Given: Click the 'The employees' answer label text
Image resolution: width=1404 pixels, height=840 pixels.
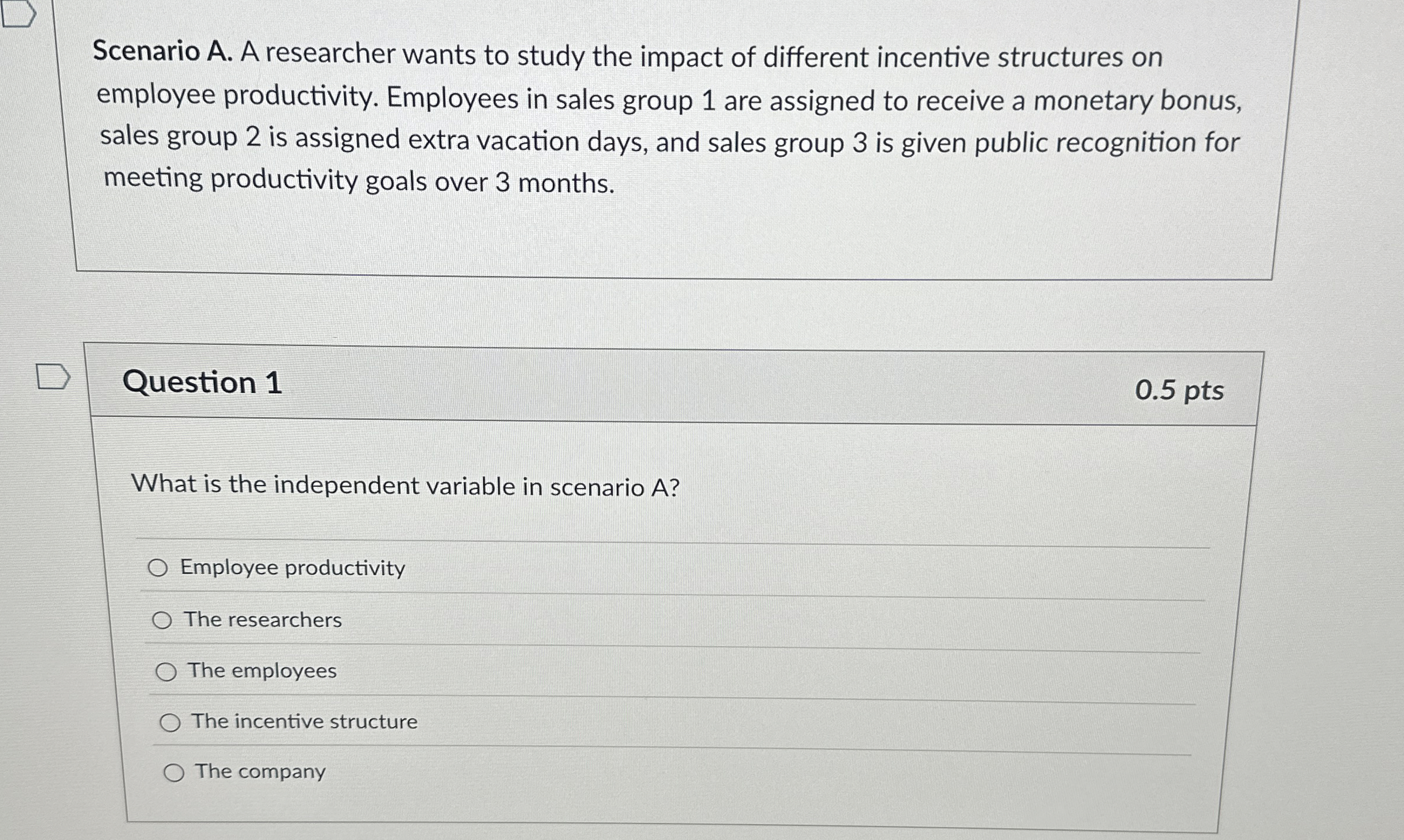Looking at the screenshot, I should tap(262, 671).
